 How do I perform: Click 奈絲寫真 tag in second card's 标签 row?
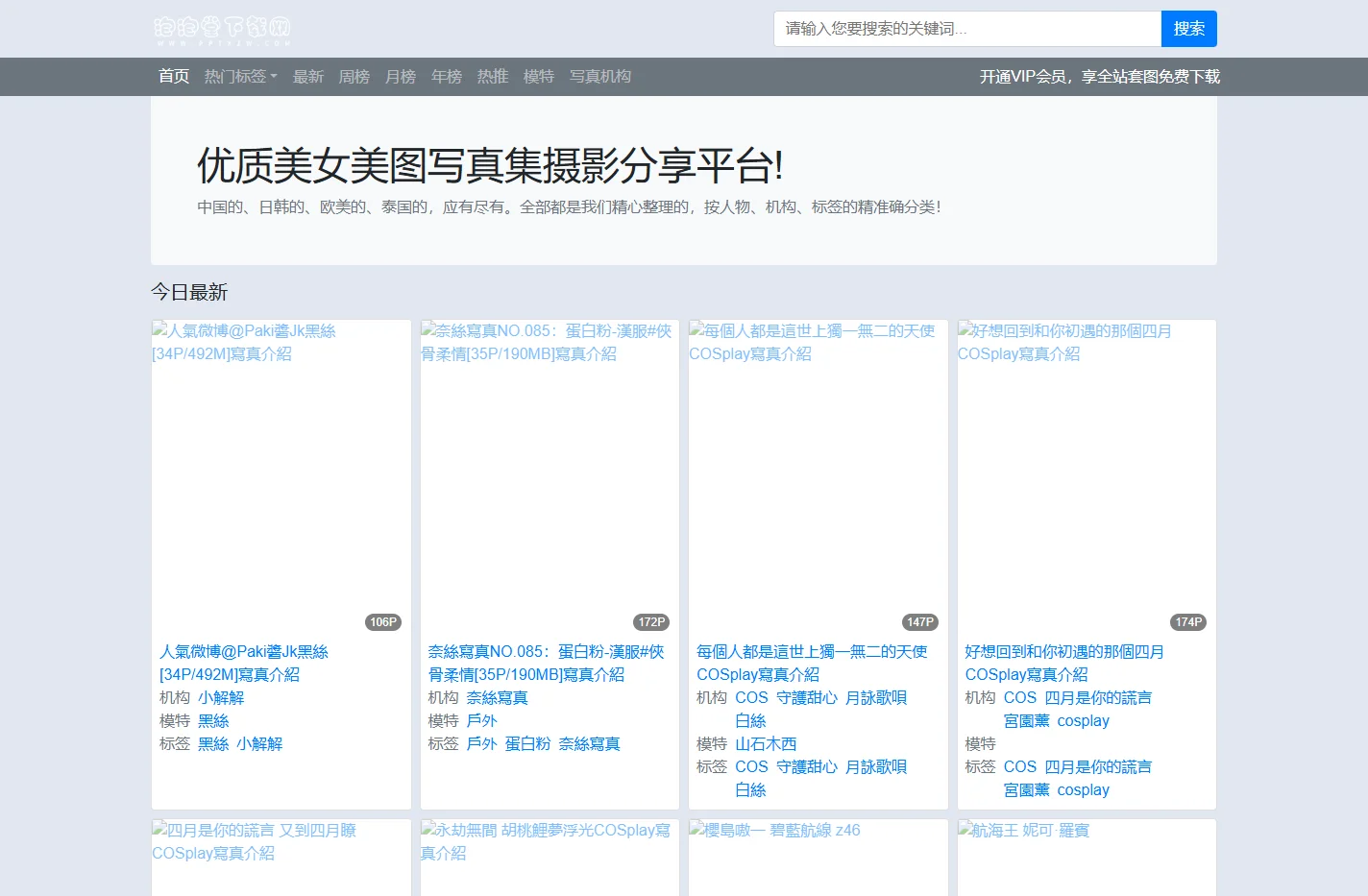click(590, 744)
